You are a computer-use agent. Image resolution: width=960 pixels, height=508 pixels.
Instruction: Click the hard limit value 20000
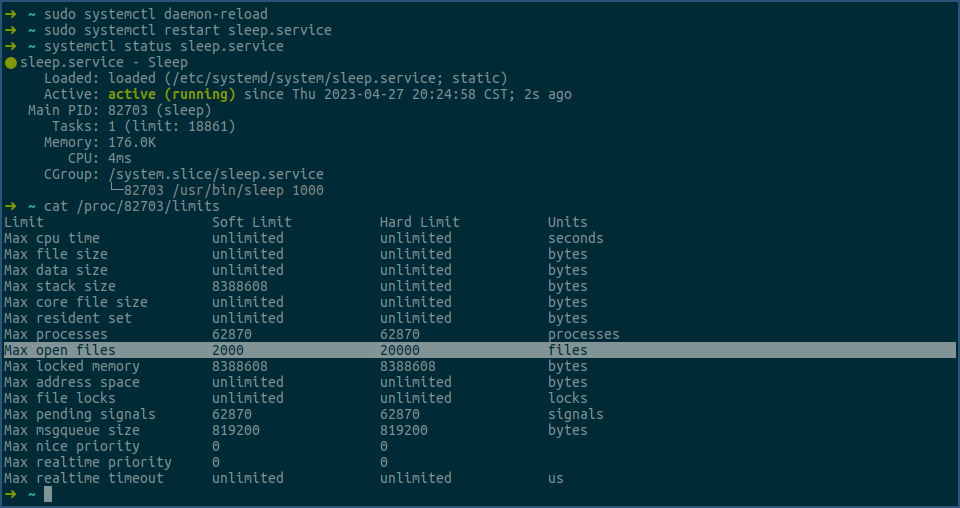tap(400, 350)
